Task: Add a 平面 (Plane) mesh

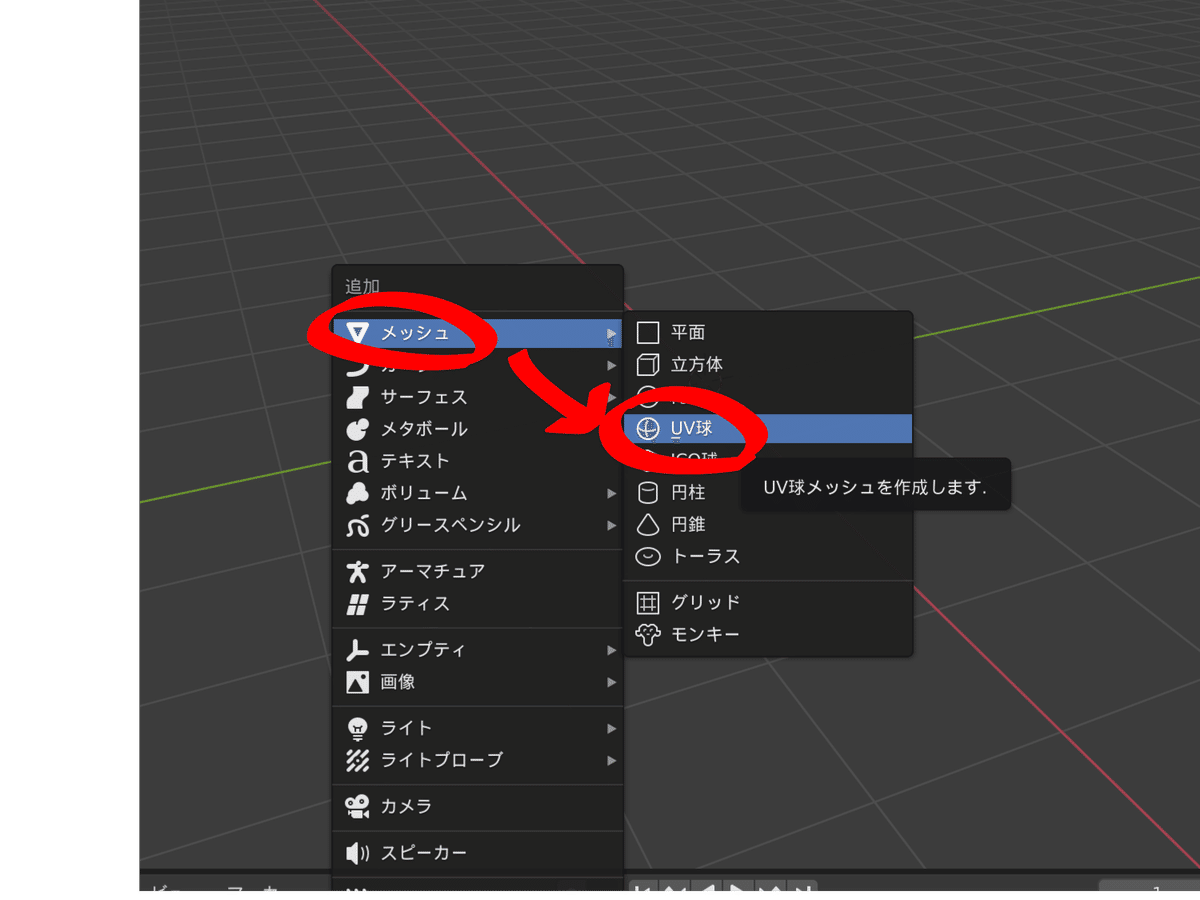Action: coord(694,332)
